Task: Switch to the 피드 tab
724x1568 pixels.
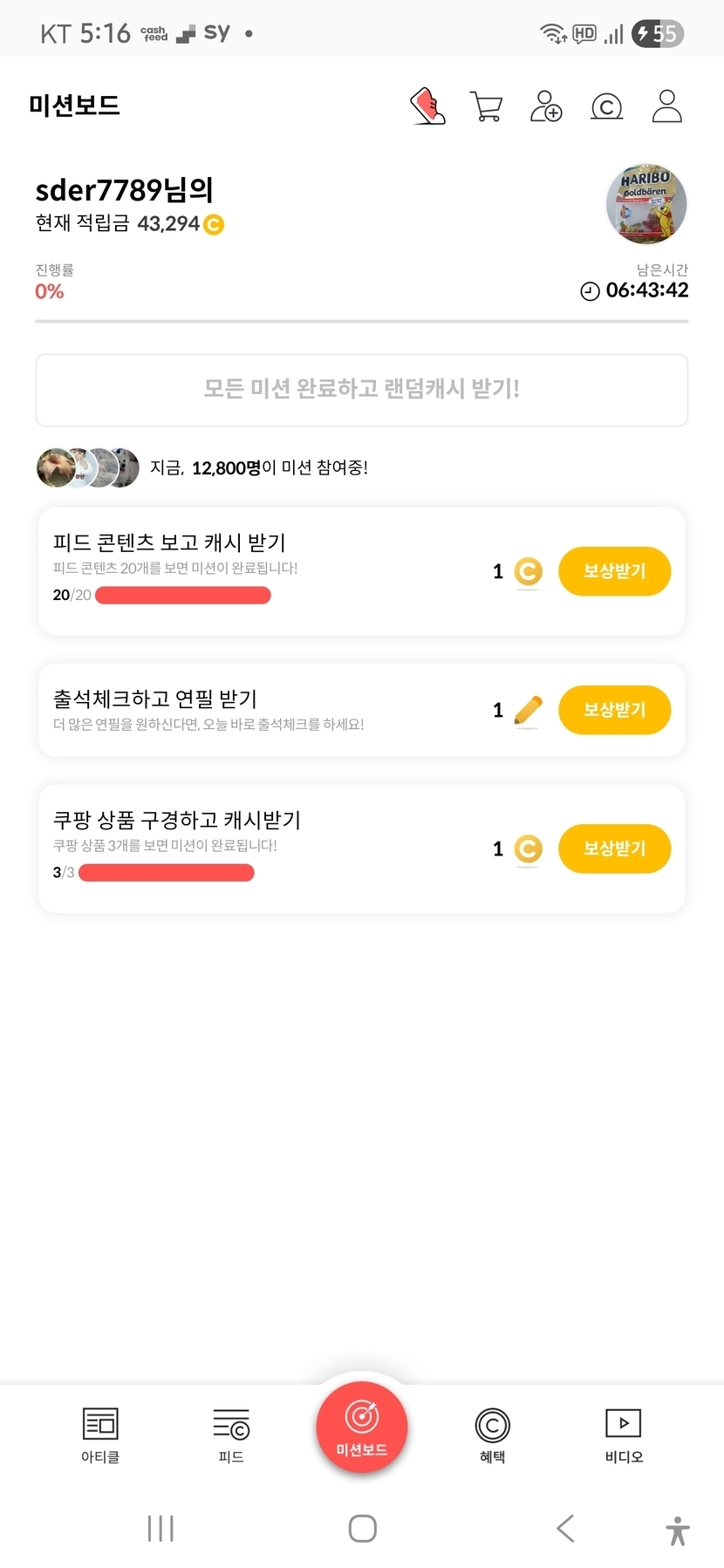Action: 231,1435
